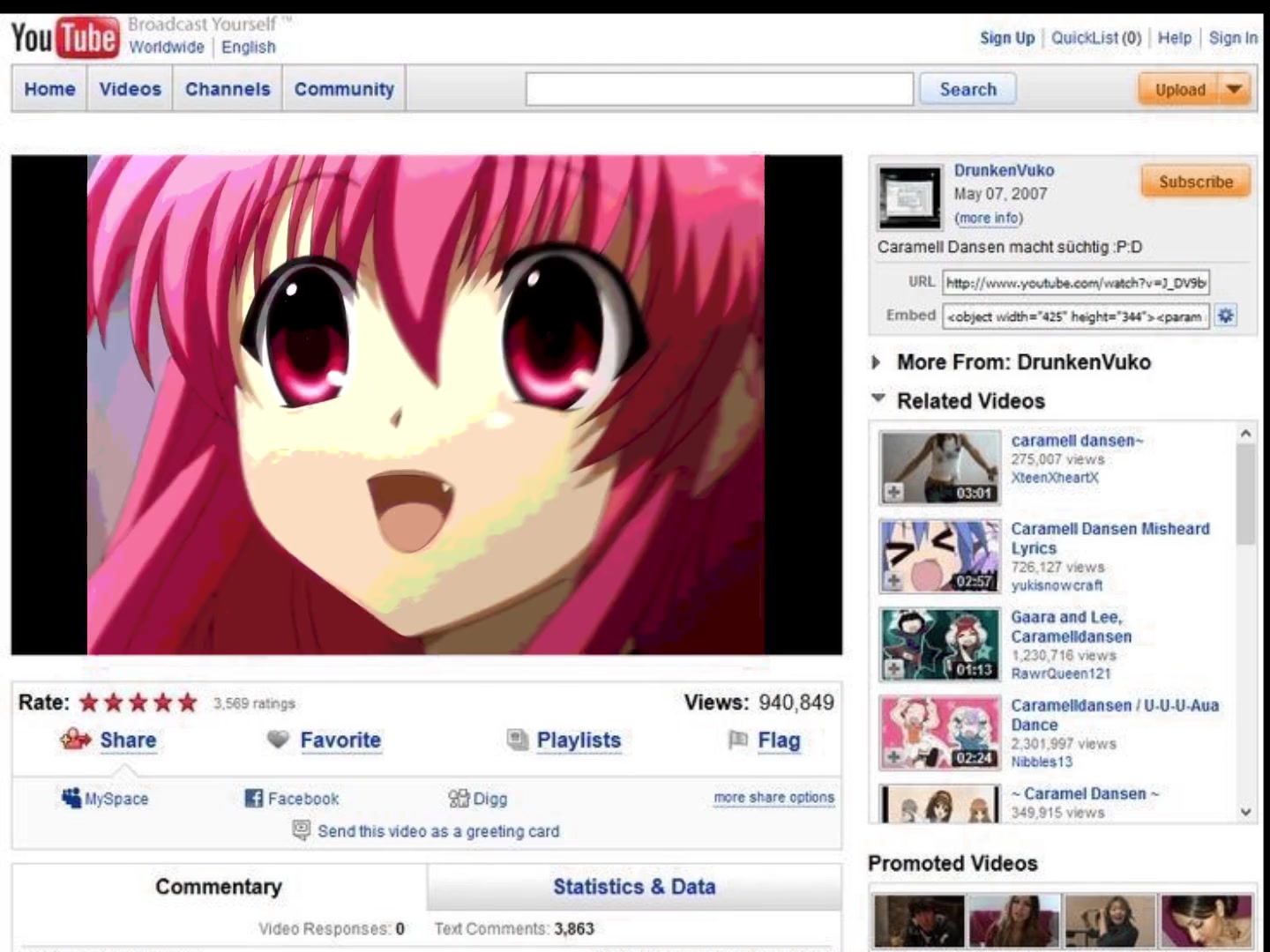
Task: Click the Share link
Action: tap(128, 740)
